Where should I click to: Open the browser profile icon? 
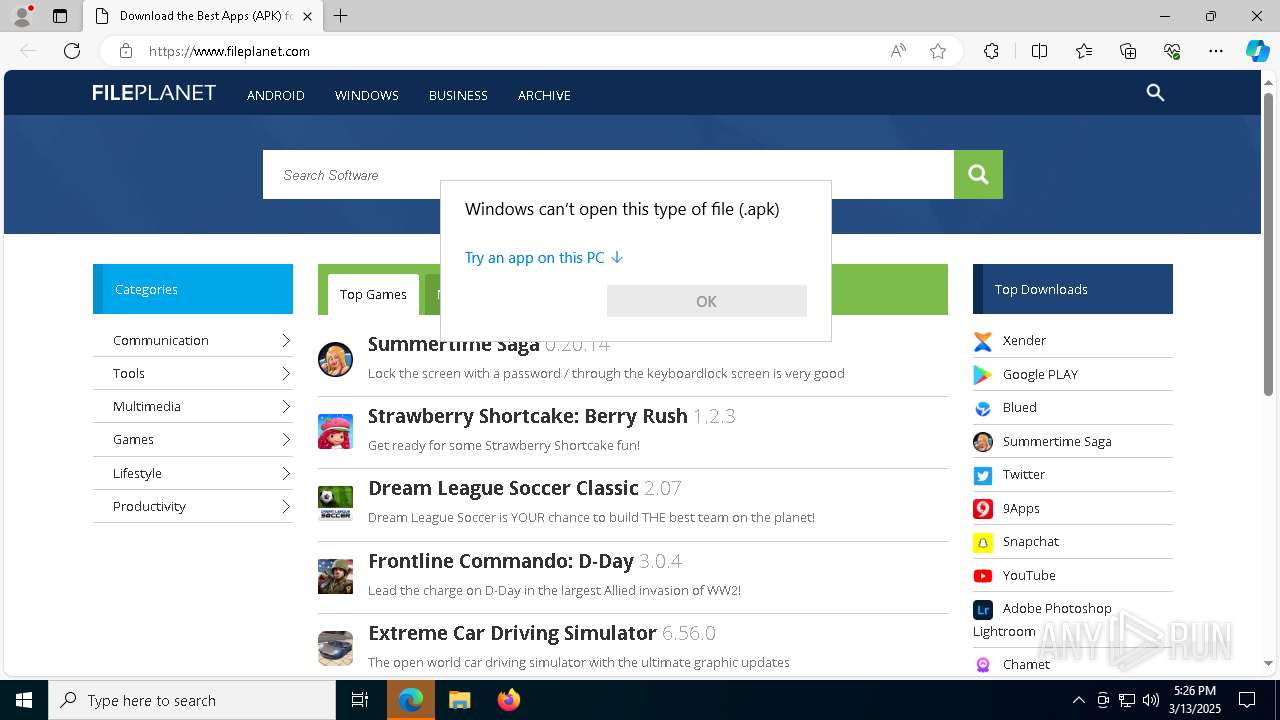[22, 16]
